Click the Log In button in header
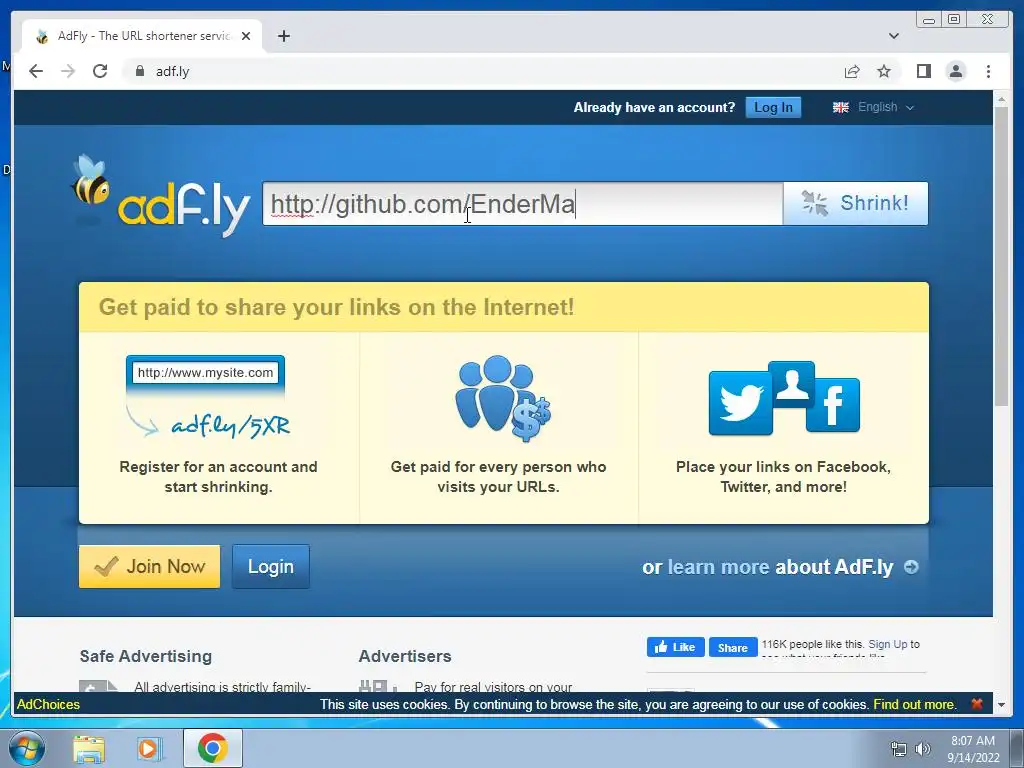 point(773,107)
